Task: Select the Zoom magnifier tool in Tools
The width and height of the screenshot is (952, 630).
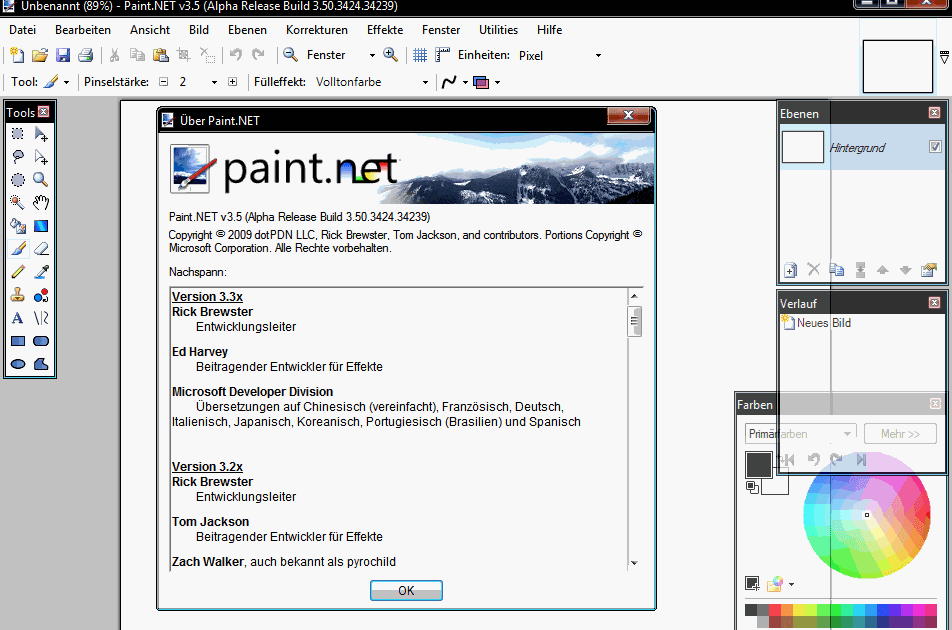Action: point(41,180)
